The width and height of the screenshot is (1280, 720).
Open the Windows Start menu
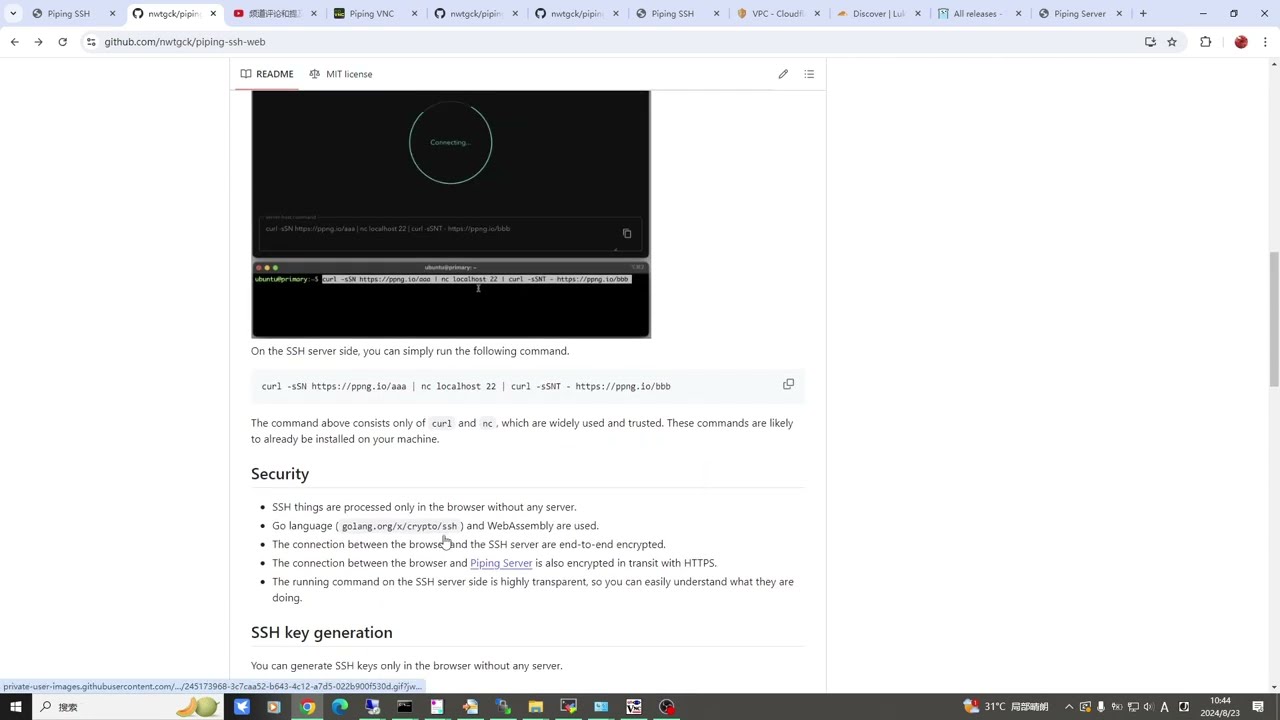click(15, 707)
